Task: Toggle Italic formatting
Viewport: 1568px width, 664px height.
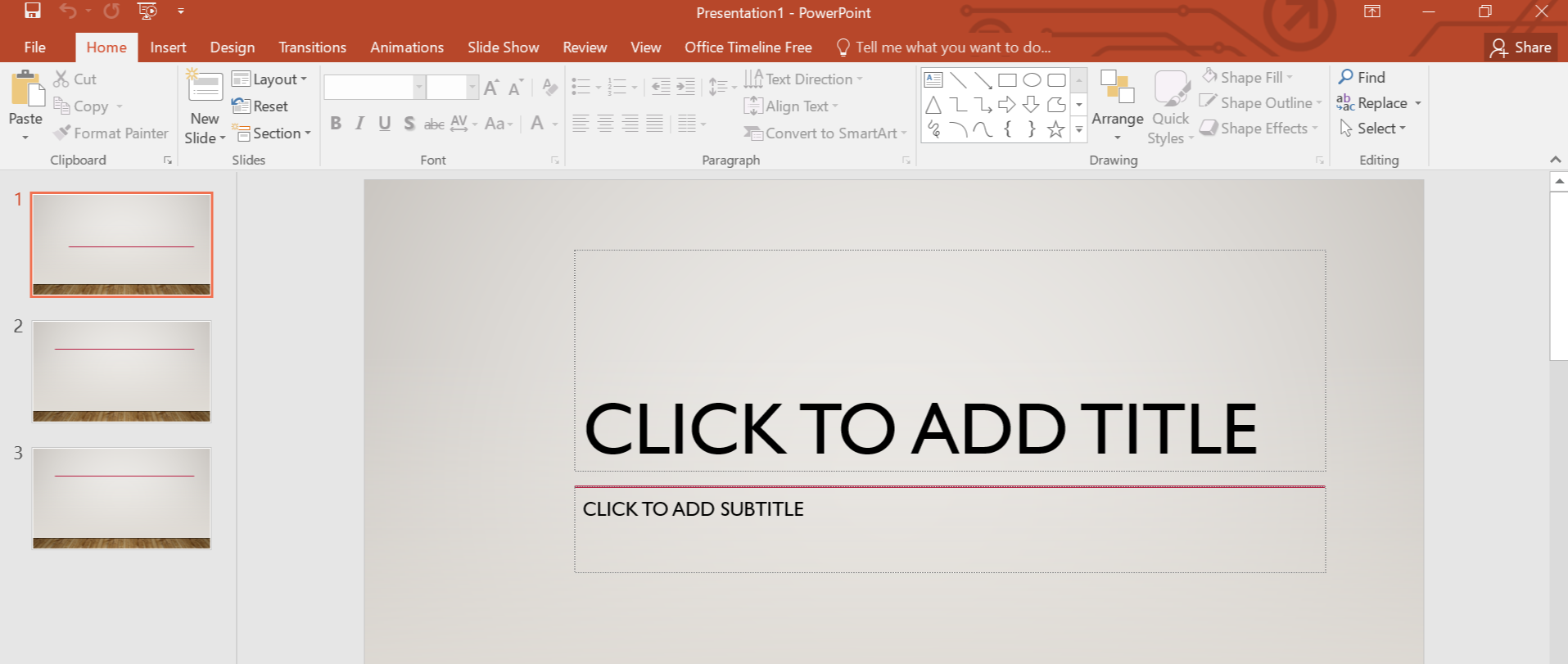Action: point(359,124)
